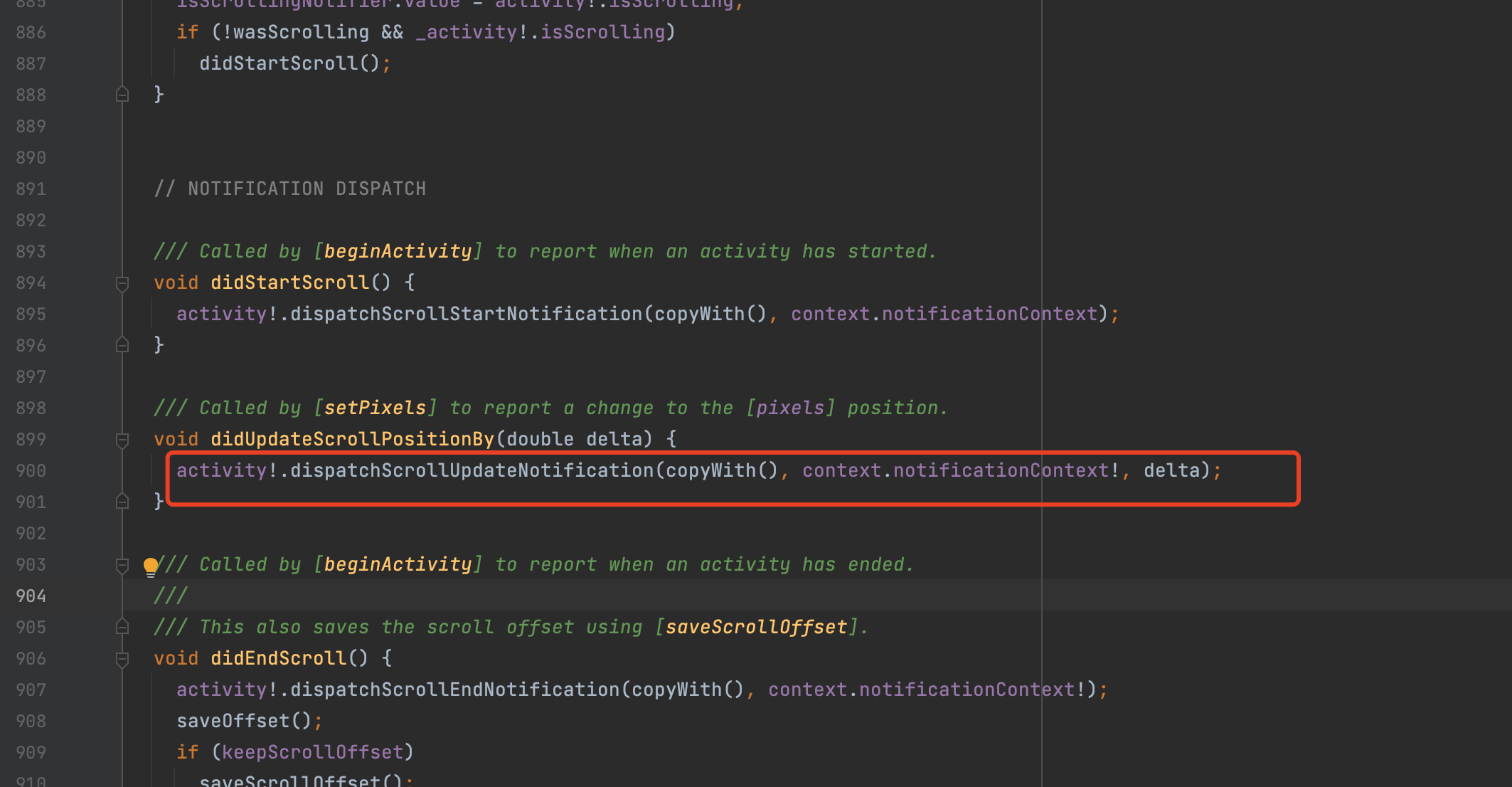
Task: Click the intention lightbulb on line 903
Action: (x=151, y=564)
